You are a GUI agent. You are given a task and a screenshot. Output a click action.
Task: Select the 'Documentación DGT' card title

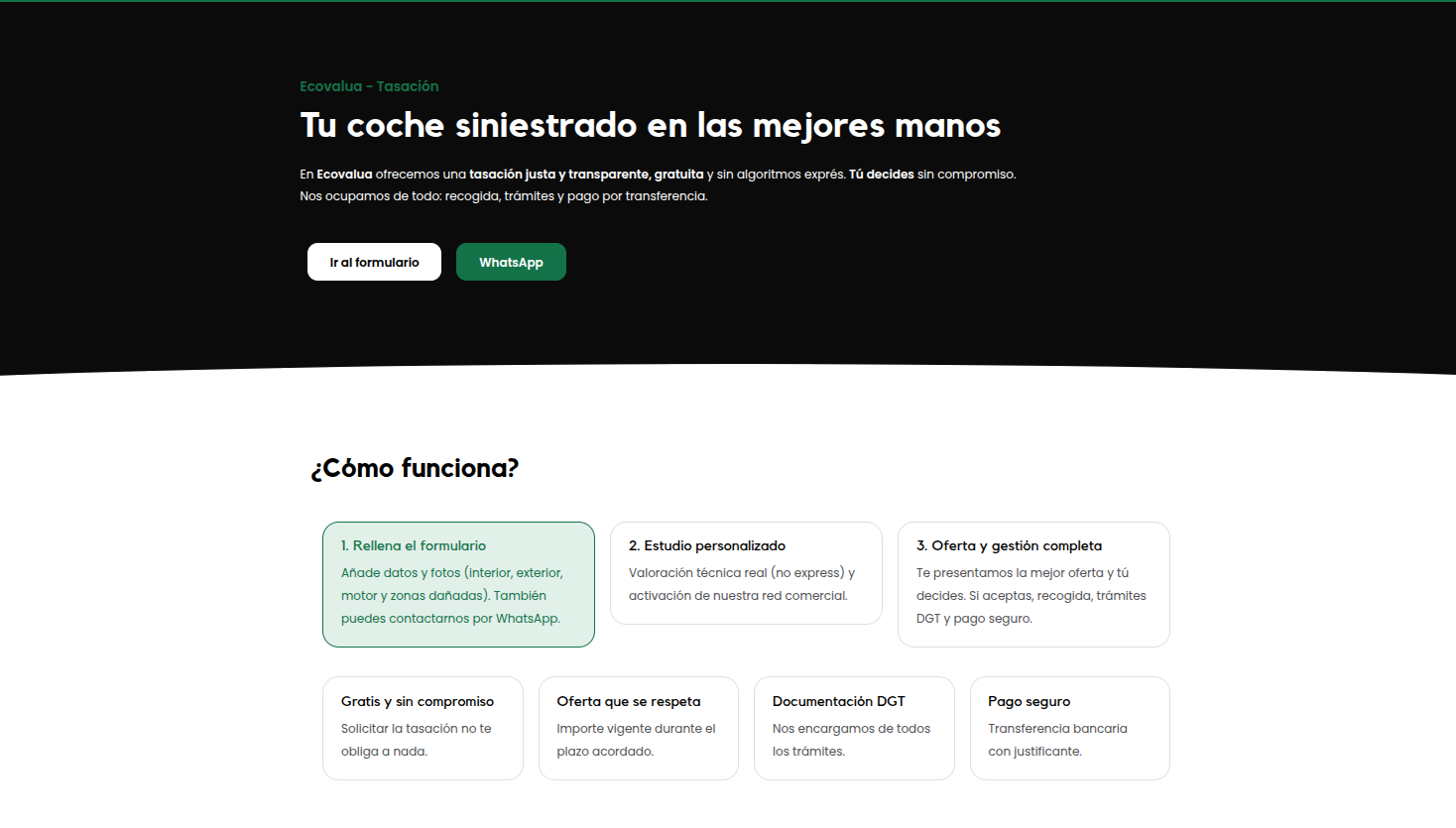[x=839, y=701]
